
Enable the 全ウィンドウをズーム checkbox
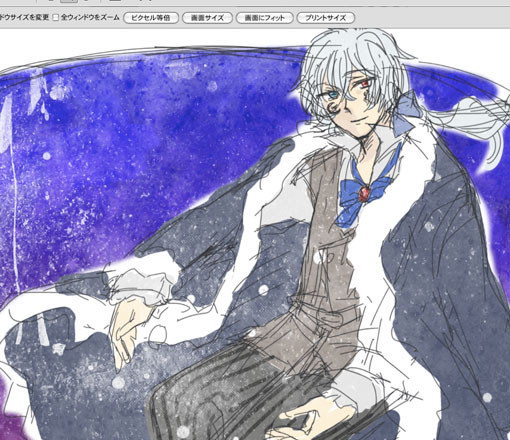pyautogui.click(x=56, y=17)
